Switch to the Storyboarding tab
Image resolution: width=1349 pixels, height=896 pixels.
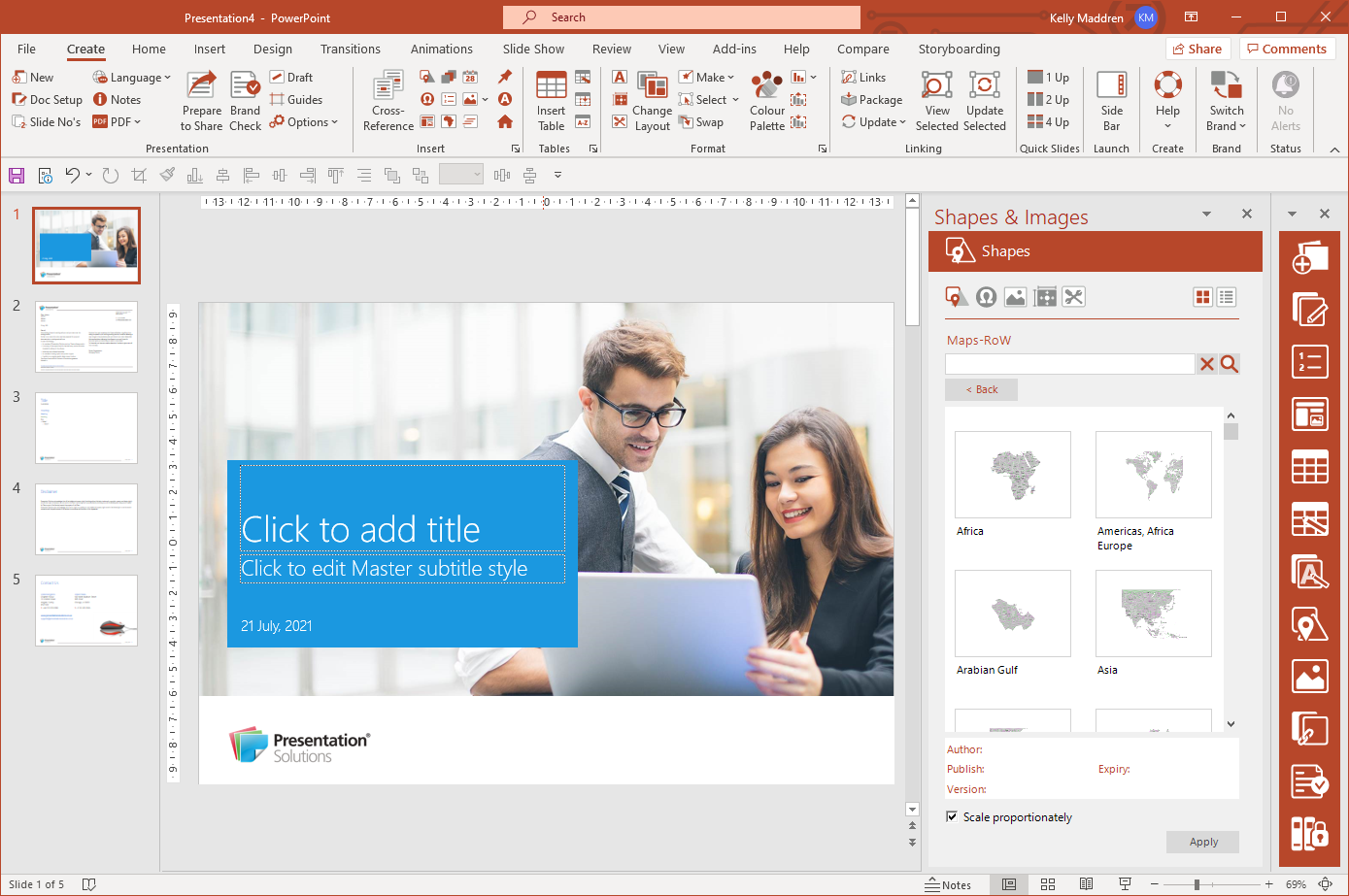[960, 49]
